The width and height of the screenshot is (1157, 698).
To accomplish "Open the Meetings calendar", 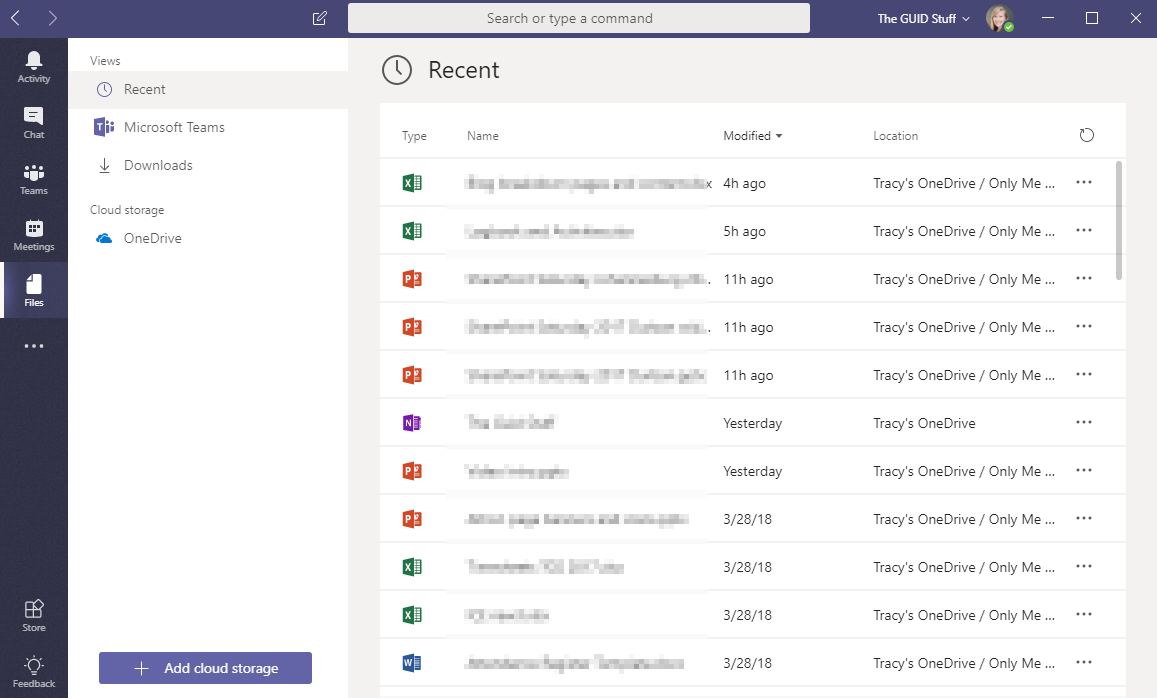I will point(34,234).
